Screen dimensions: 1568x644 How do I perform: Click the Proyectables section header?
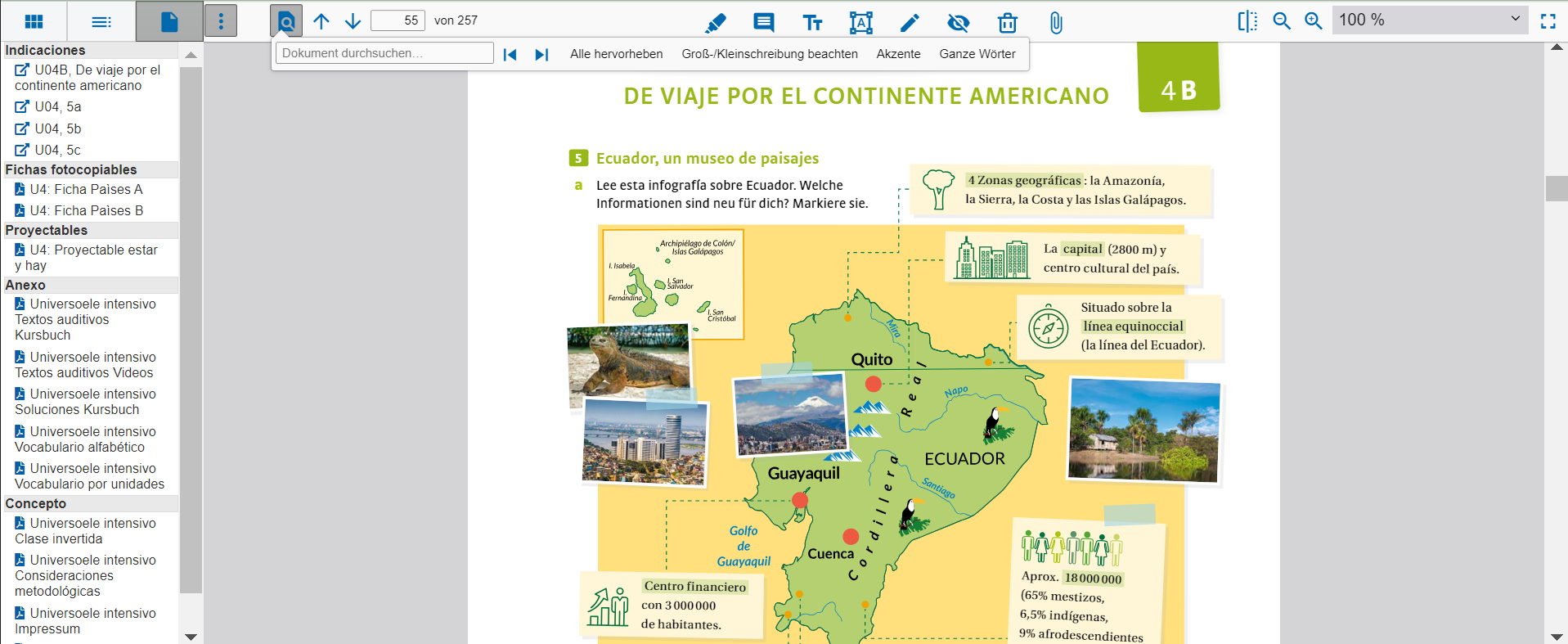click(x=90, y=230)
